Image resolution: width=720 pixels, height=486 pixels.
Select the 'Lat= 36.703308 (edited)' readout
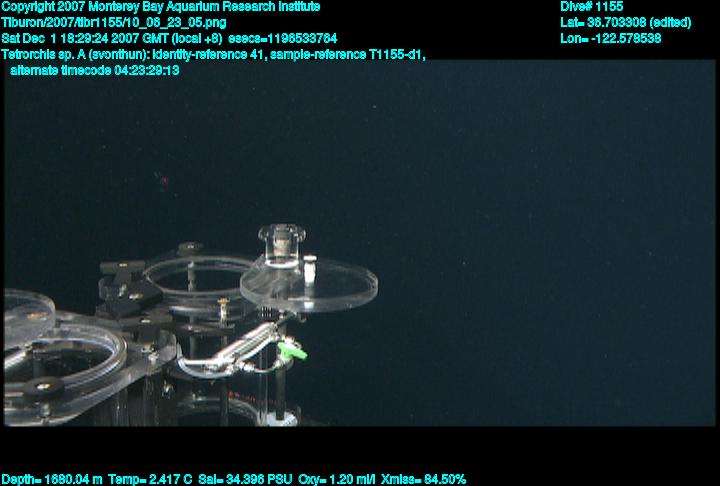tap(625, 23)
